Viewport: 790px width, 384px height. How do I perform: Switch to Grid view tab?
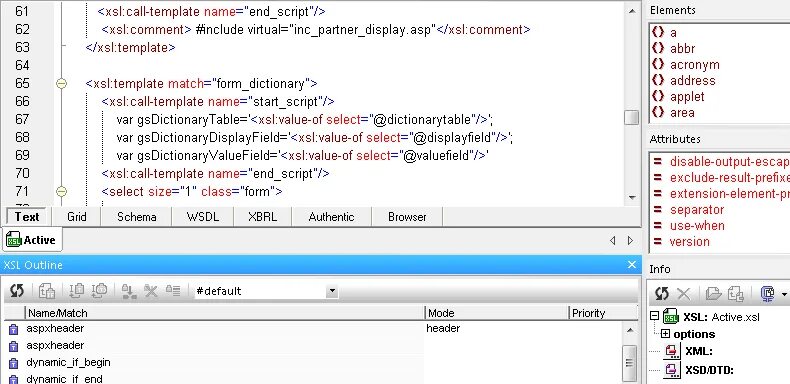coord(77,217)
